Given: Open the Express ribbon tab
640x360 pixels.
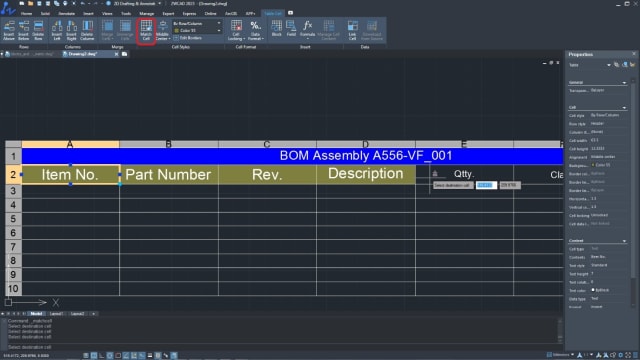Looking at the screenshot, I should [x=189, y=13].
